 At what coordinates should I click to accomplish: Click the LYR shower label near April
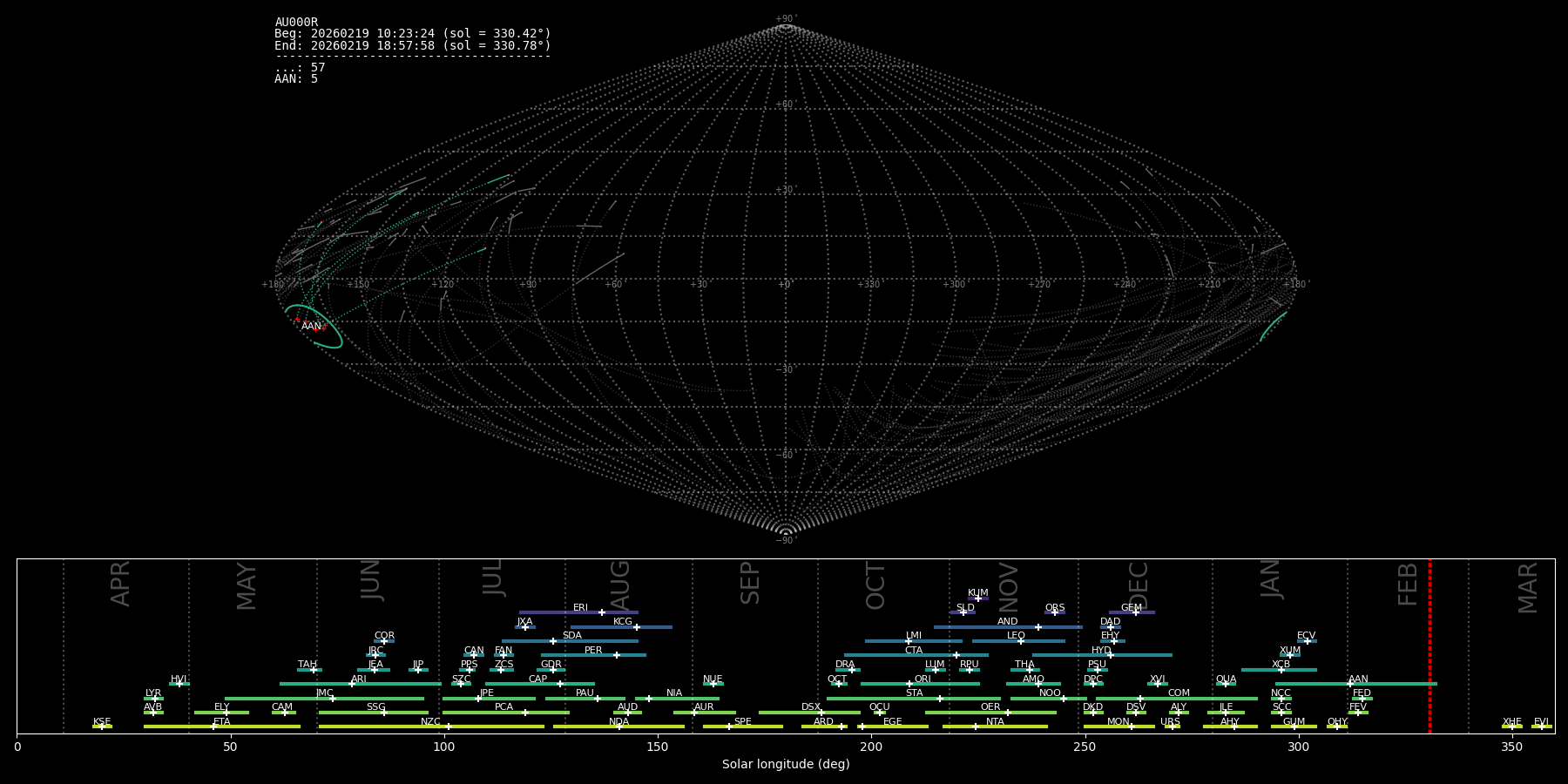click(x=153, y=693)
